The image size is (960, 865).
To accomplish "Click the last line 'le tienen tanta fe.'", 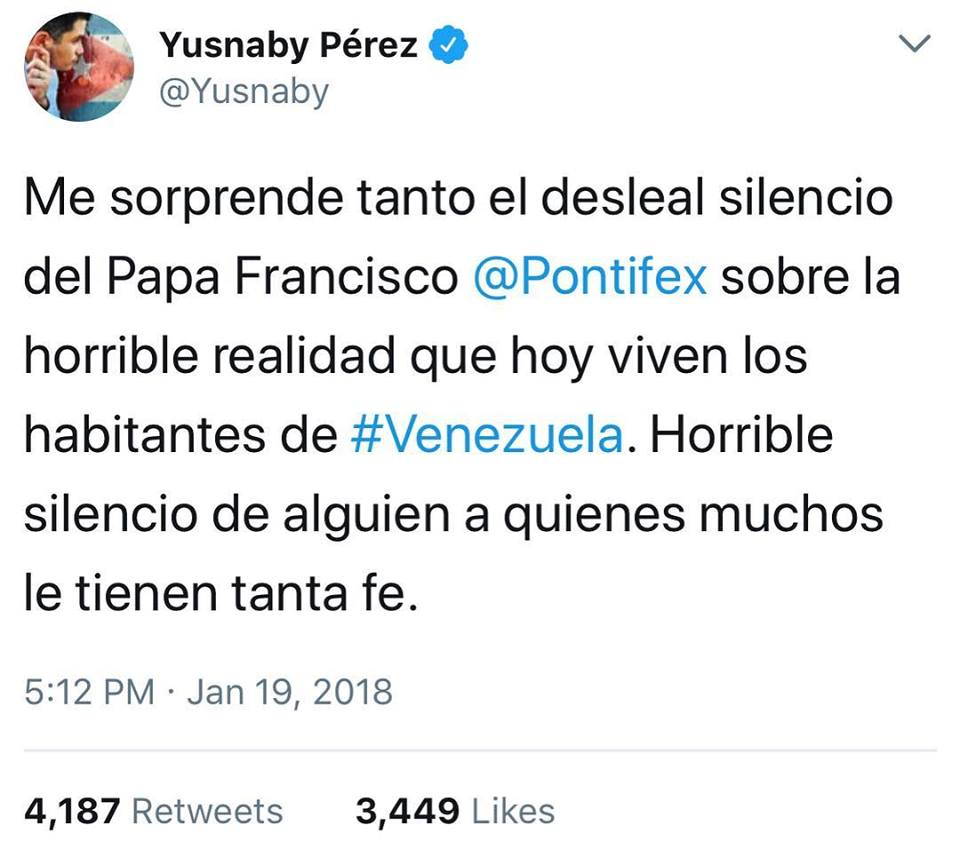I will 217,597.
